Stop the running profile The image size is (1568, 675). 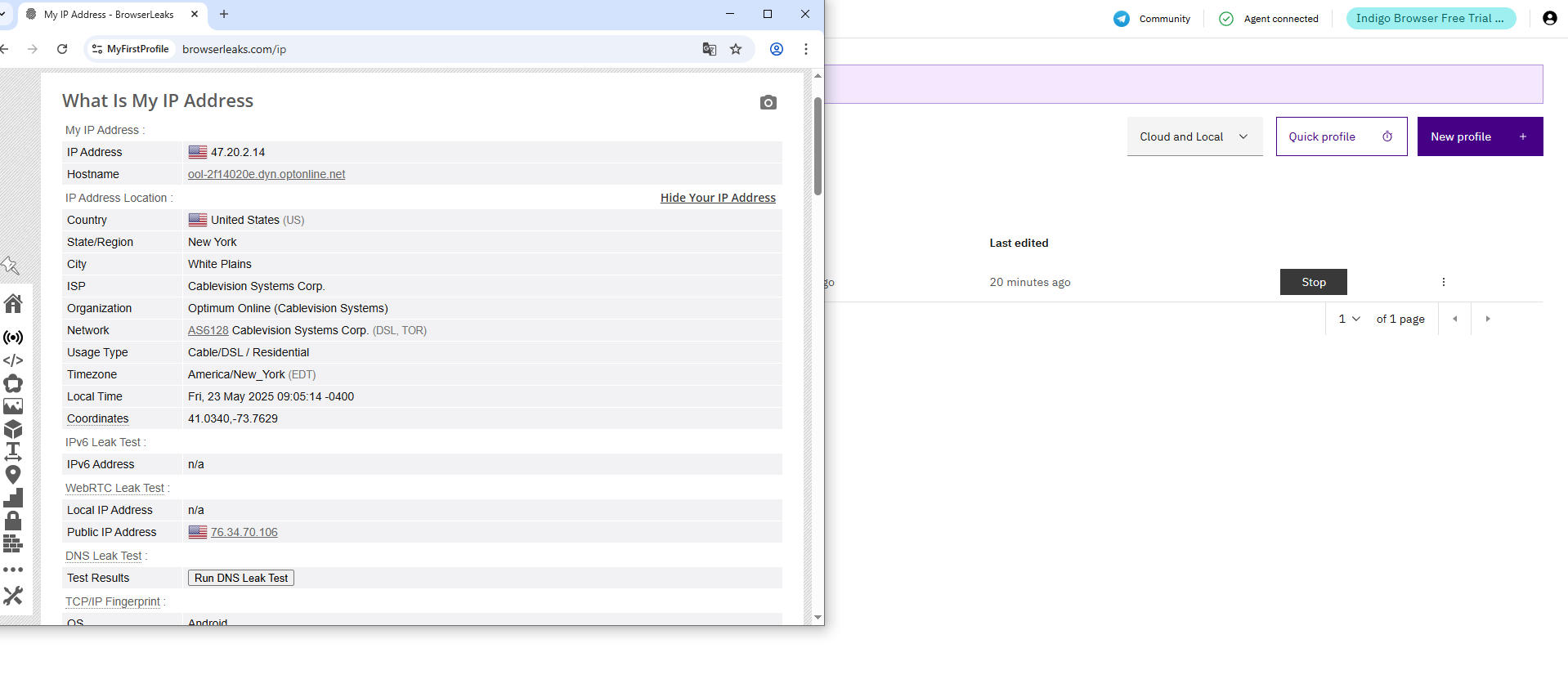1313,282
